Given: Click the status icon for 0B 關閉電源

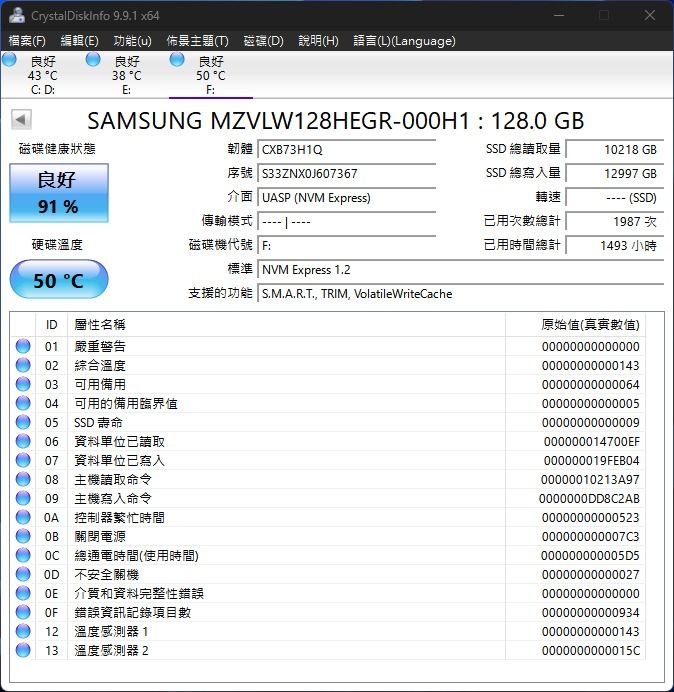Looking at the screenshot, I should [23, 536].
